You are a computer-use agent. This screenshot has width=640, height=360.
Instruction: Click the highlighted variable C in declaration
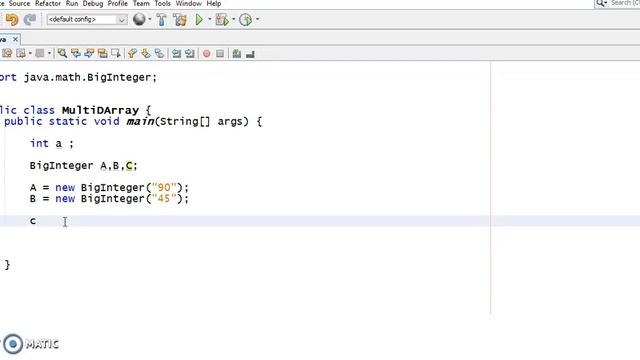coord(129,166)
